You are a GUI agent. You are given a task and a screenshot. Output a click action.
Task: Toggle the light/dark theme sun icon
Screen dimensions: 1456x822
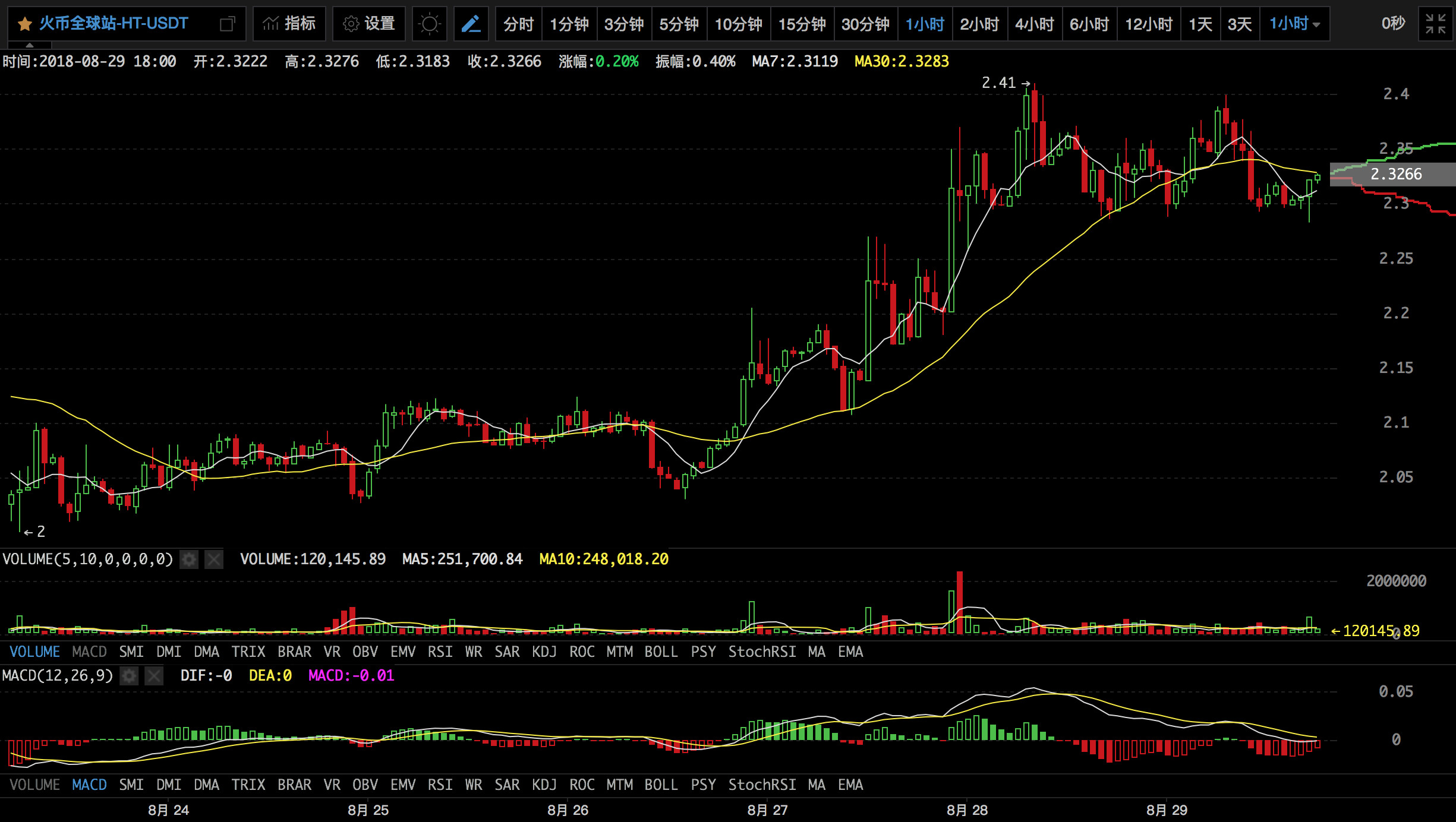(x=429, y=24)
